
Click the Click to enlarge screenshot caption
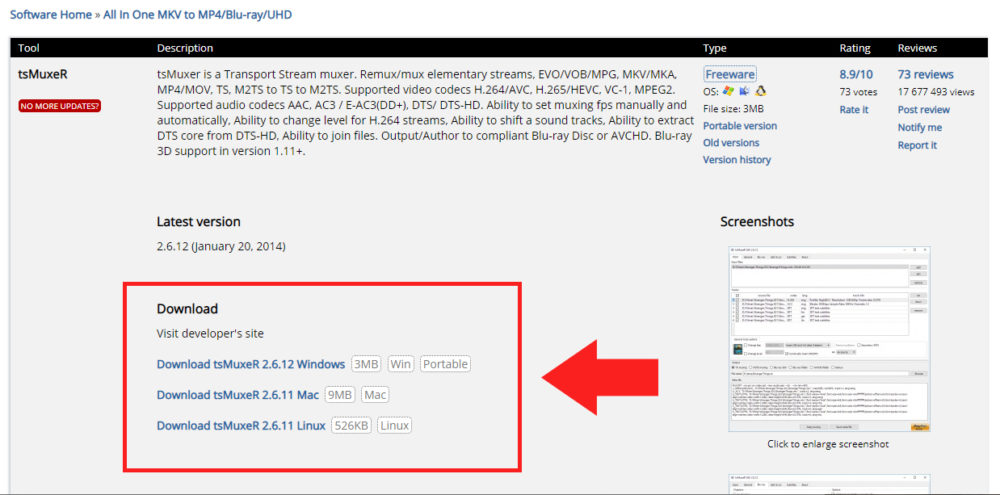click(x=828, y=444)
